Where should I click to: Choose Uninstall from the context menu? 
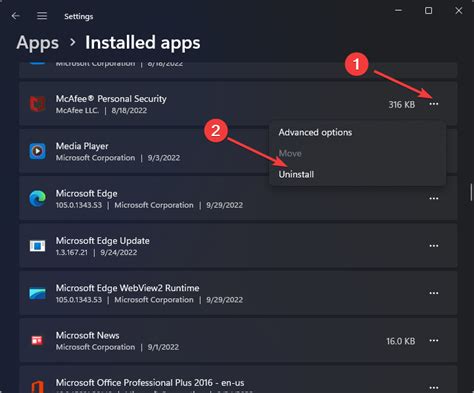[296, 174]
